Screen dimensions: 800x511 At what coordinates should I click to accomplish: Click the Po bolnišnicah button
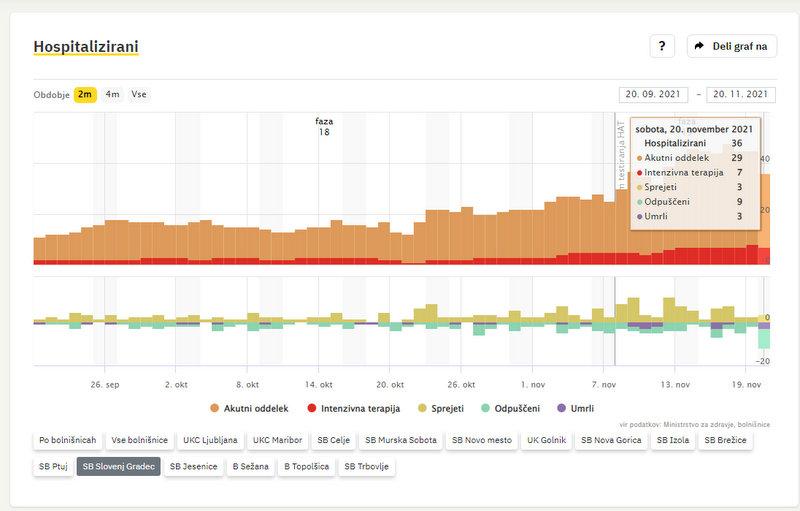point(67,439)
